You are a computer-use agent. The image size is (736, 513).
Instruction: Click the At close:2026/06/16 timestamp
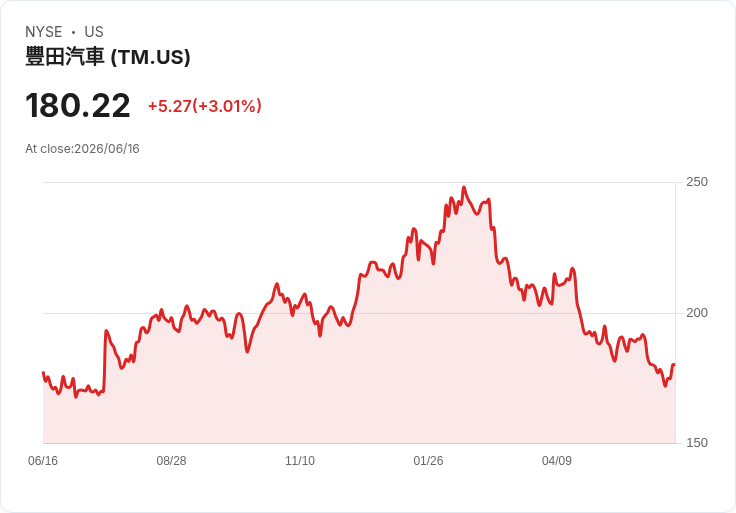click(82, 149)
